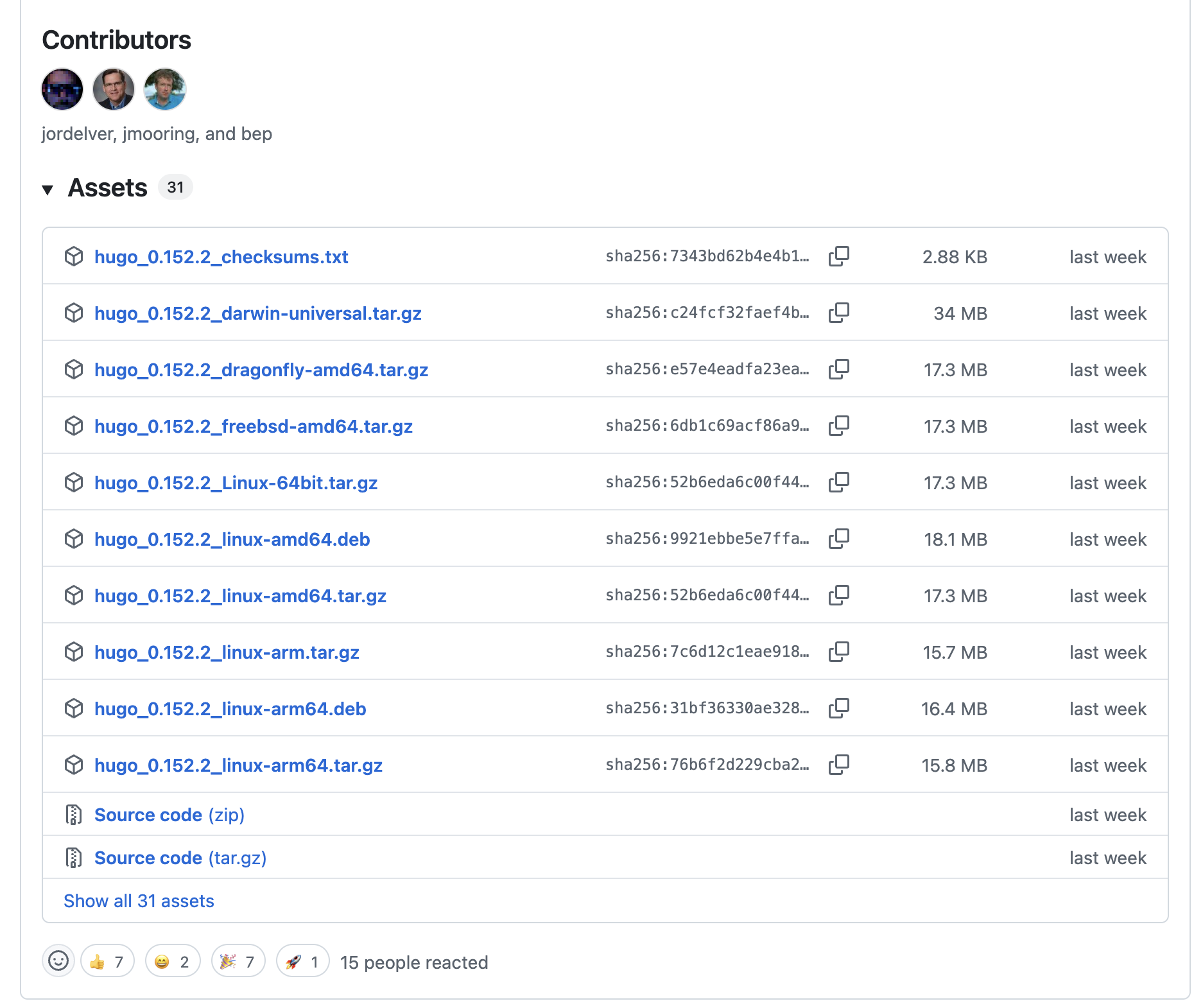This screenshot has width=1203, height=1008.
Task: Click package icon beside linux-arm64.deb
Action: (74, 708)
